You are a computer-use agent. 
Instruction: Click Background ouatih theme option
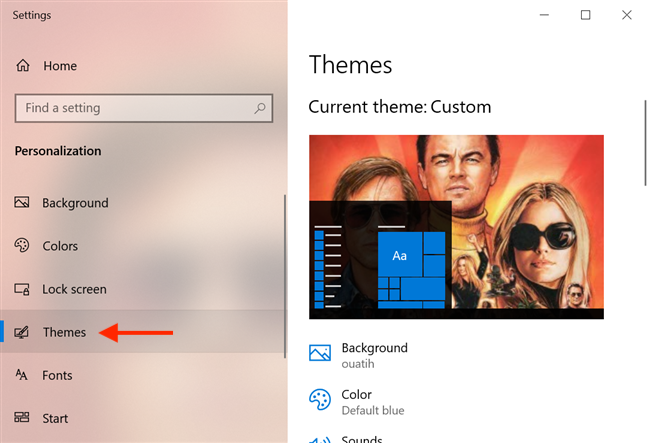click(359, 355)
